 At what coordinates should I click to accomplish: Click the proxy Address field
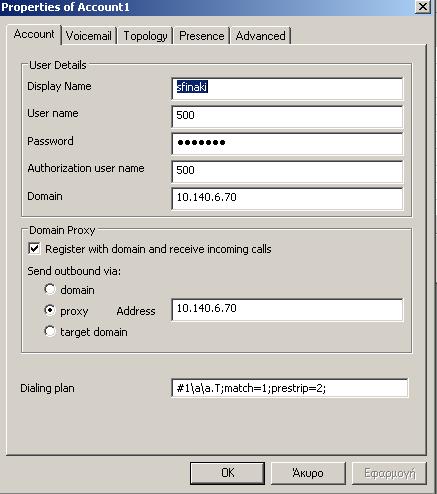(x=287, y=310)
